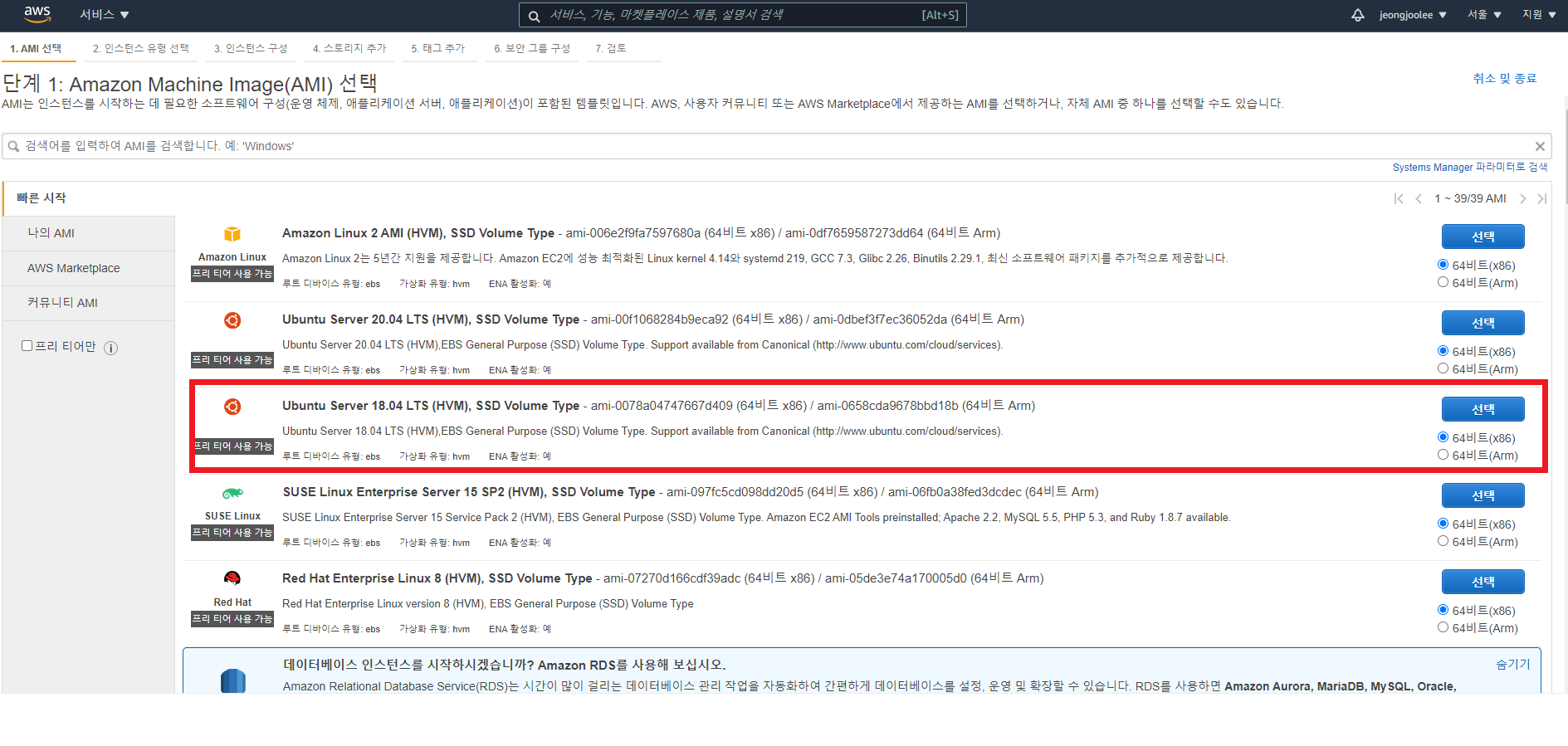Hide the RDS banner with 숨기기

1512,664
